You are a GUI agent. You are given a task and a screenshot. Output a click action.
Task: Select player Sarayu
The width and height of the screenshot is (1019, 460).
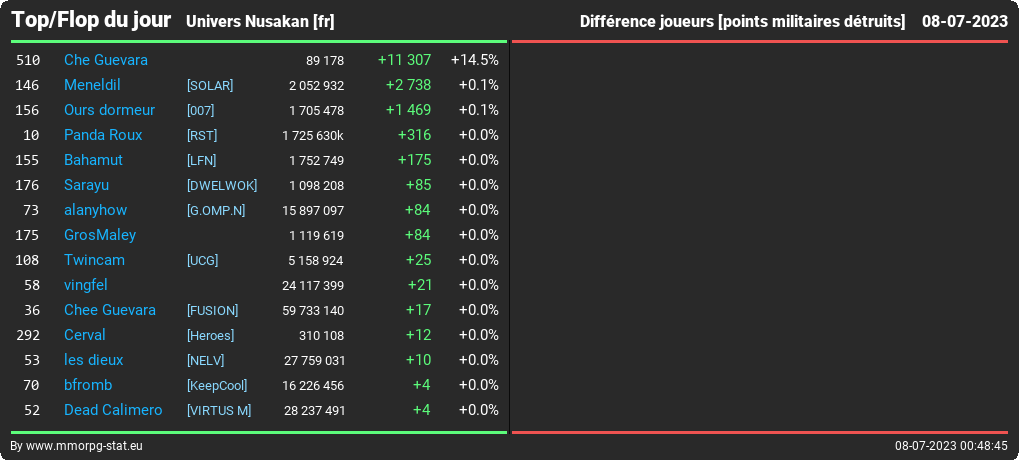(x=86, y=185)
